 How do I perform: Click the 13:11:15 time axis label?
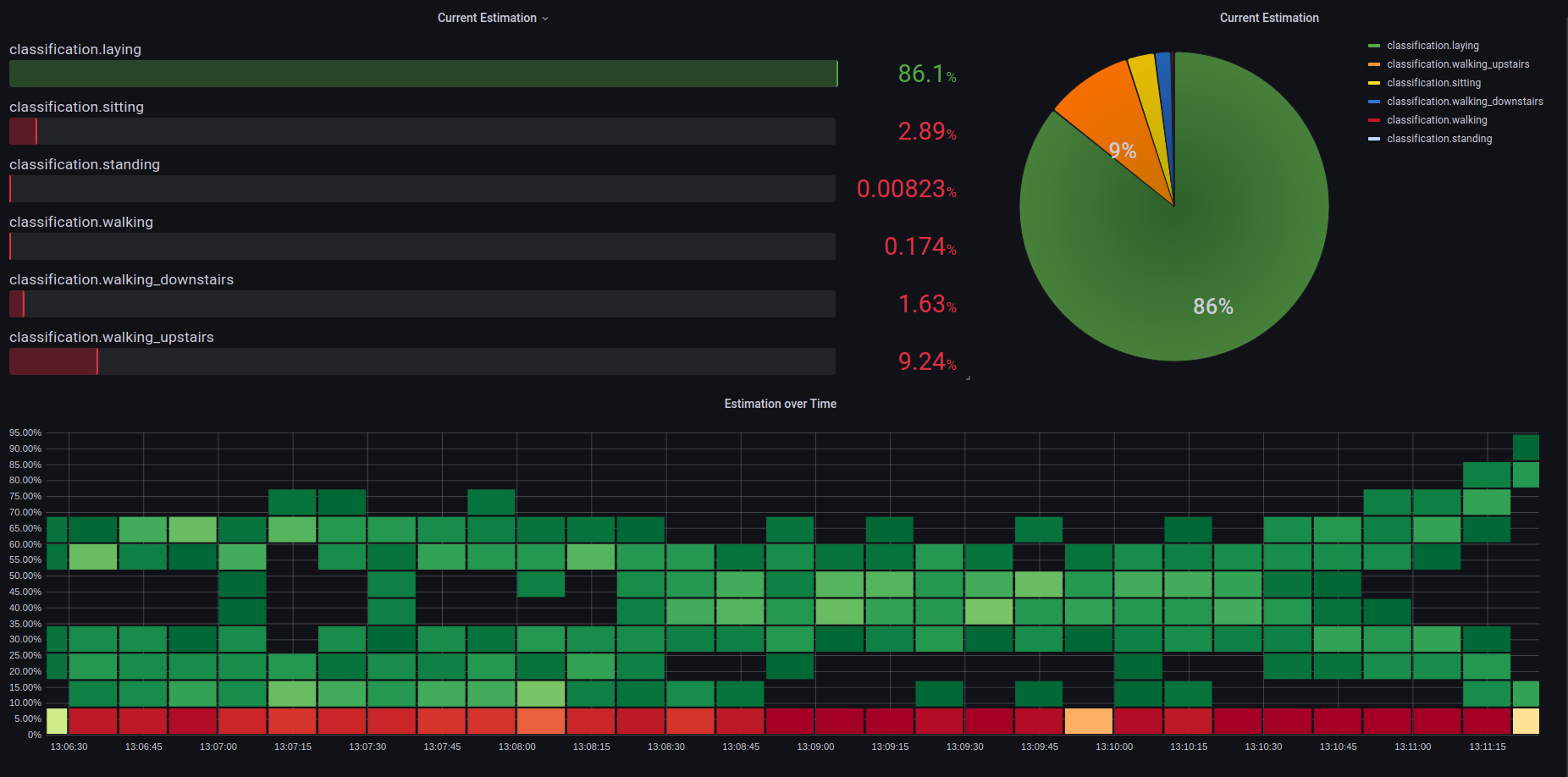[1488, 747]
